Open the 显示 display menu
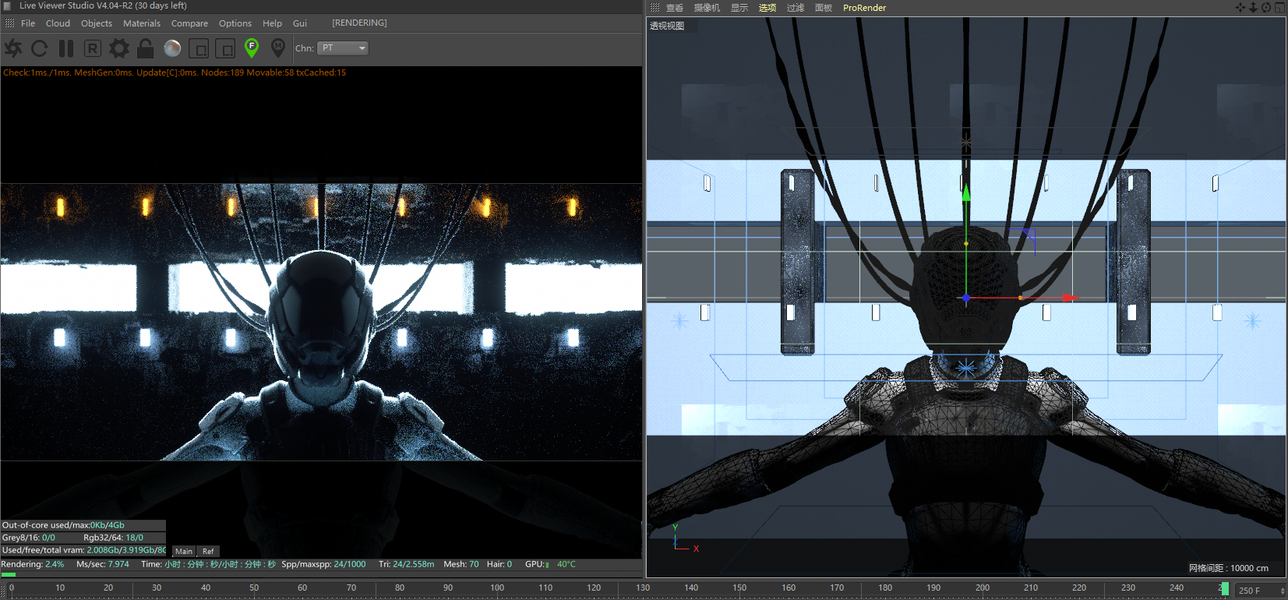1288x600 pixels. coord(739,8)
